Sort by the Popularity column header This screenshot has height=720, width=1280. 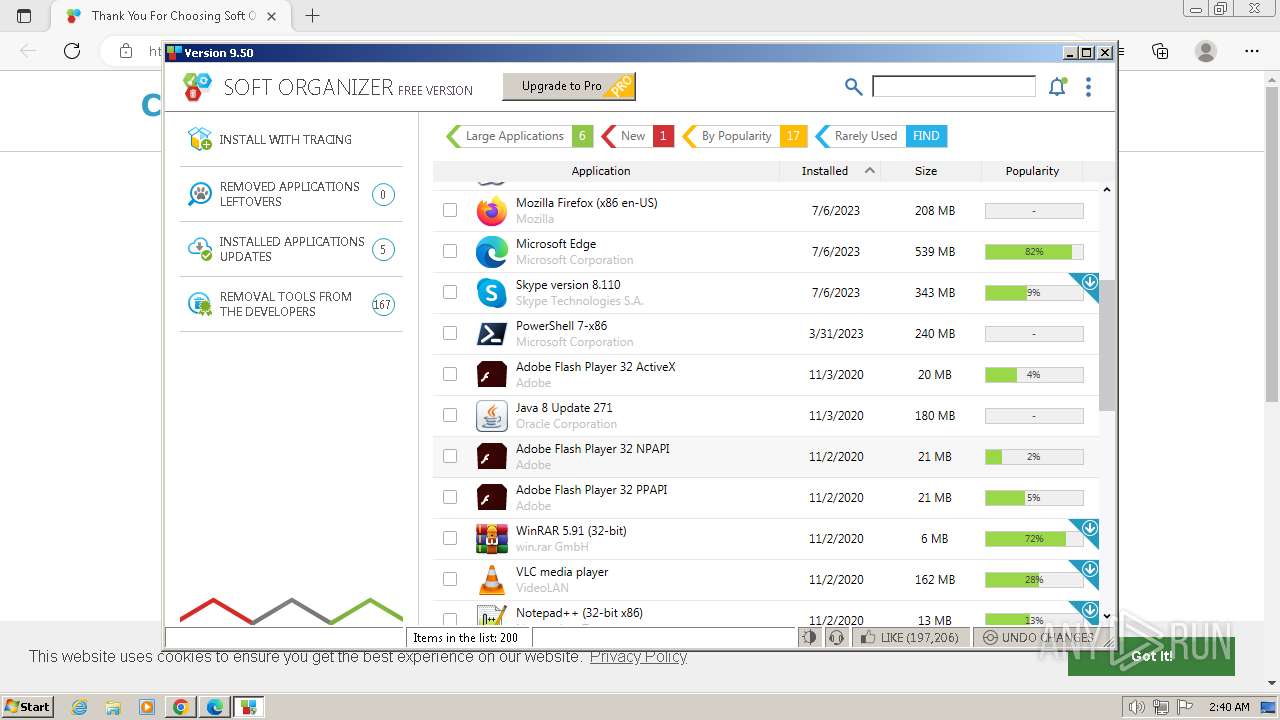pyautogui.click(x=1032, y=171)
